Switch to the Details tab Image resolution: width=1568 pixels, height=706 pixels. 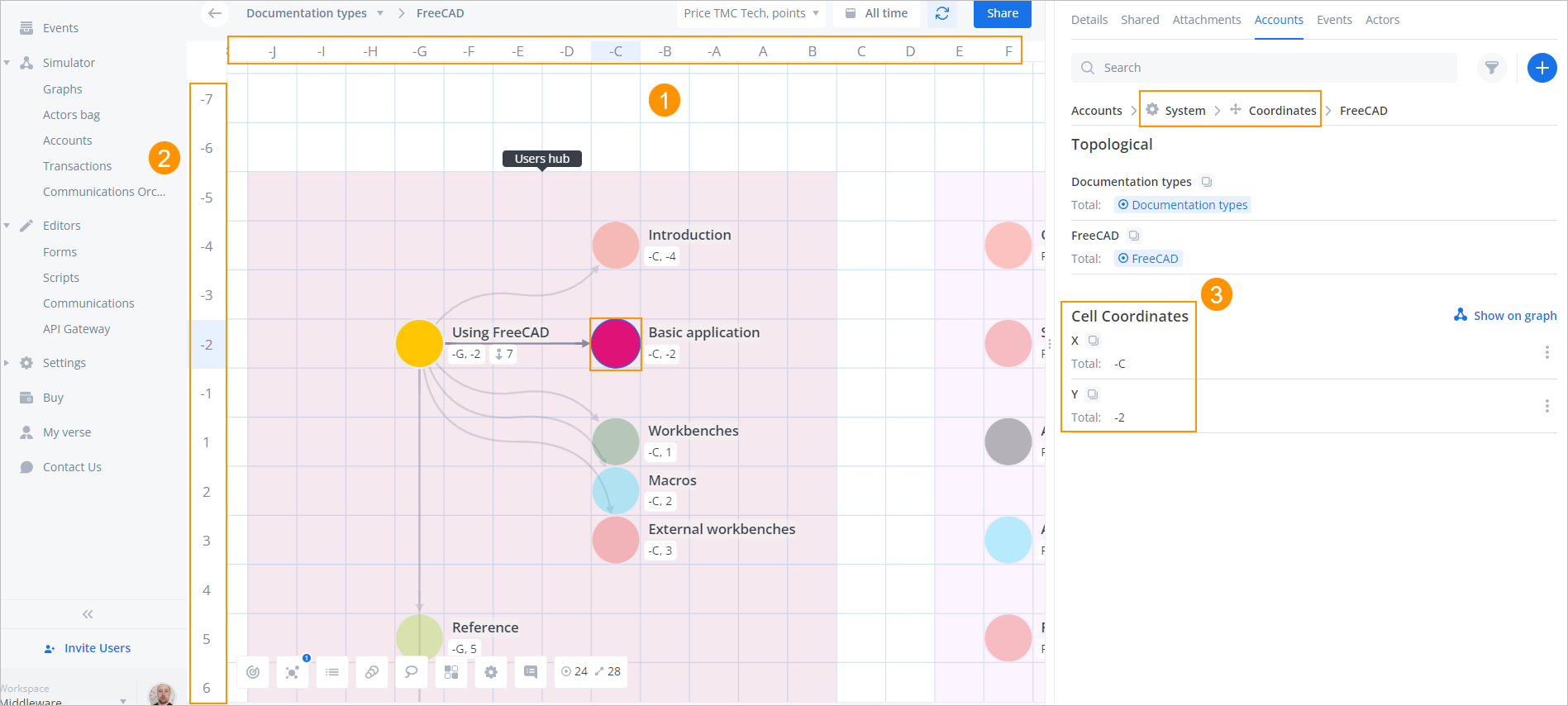(x=1089, y=20)
